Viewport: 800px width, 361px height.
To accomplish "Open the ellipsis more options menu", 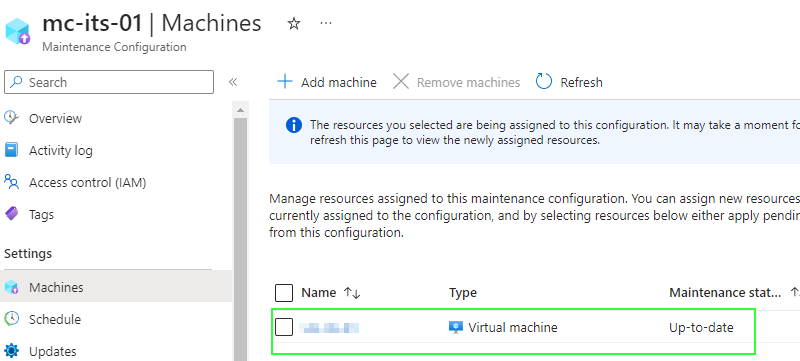I will (326, 23).
